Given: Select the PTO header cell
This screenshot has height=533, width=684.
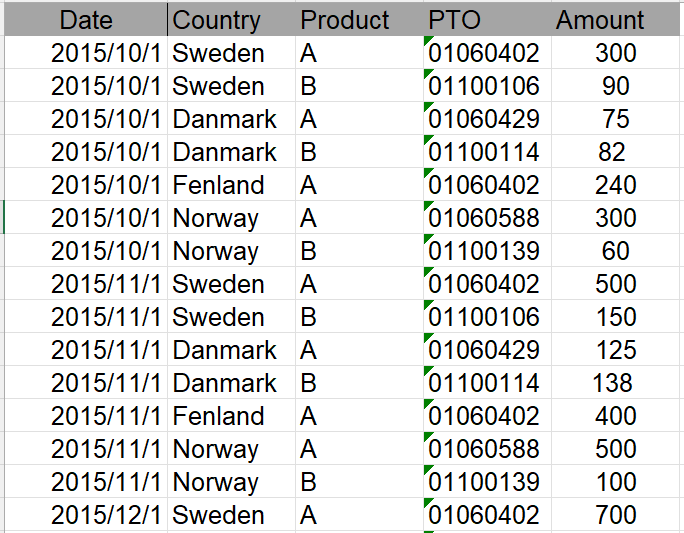Looking at the screenshot, I should coord(487,20).
